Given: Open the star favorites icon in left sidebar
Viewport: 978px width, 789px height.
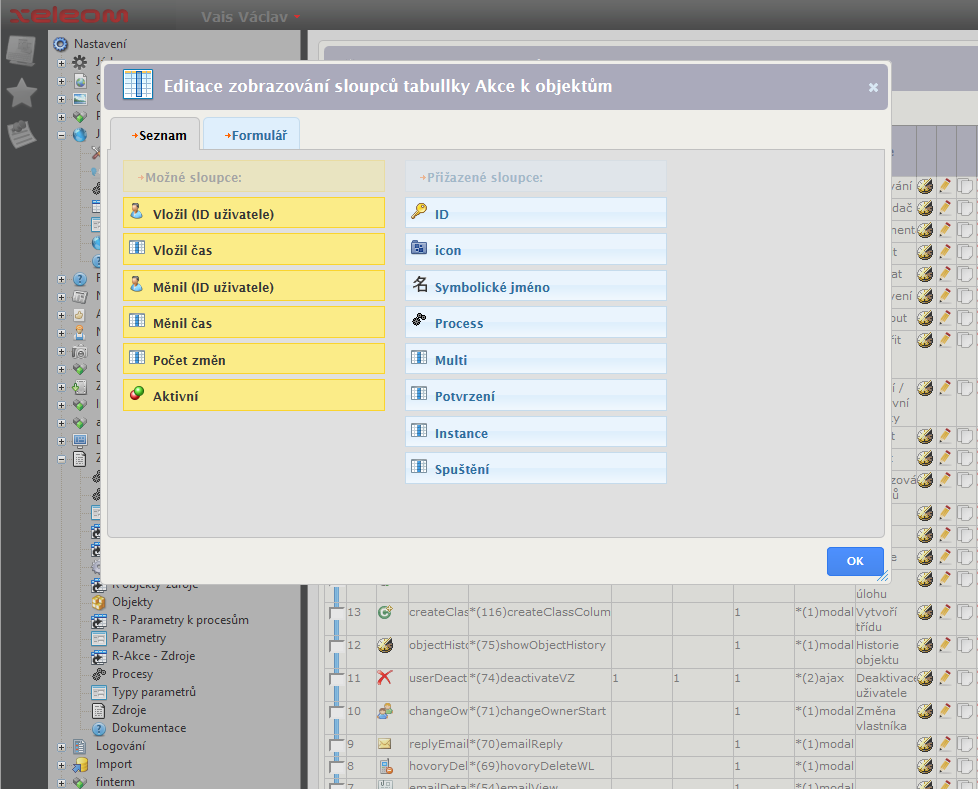Looking at the screenshot, I should point(22,93).
